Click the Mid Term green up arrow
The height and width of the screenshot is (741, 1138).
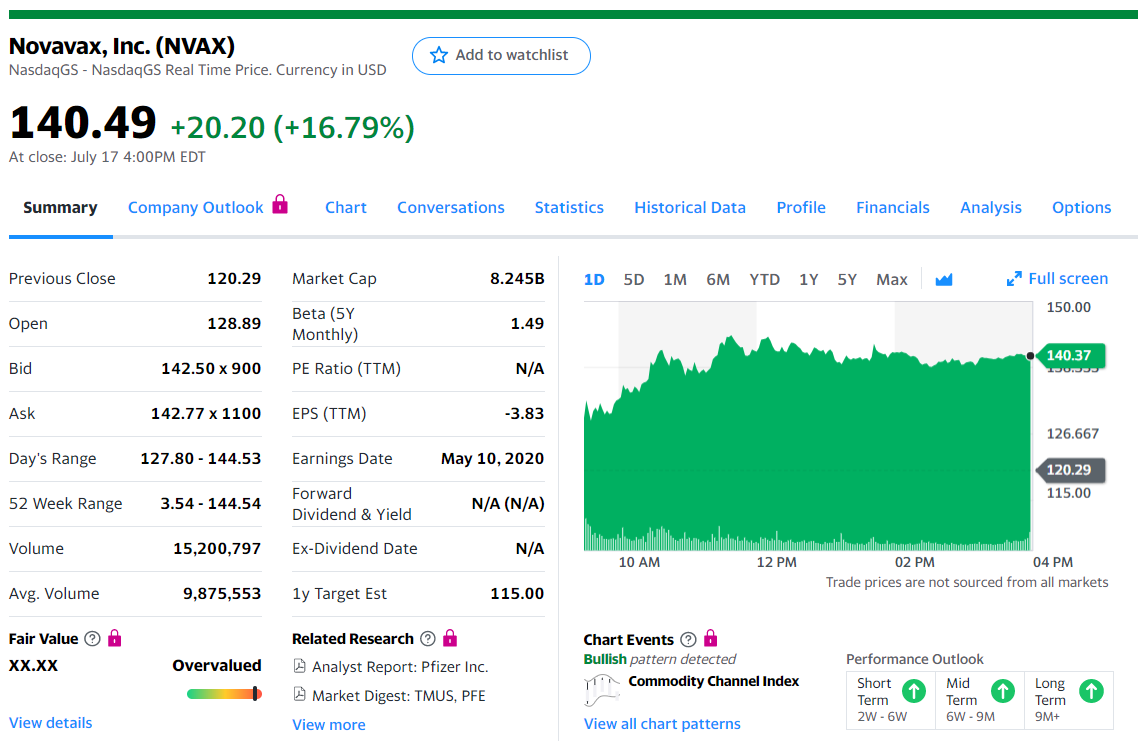point(1002,691)
